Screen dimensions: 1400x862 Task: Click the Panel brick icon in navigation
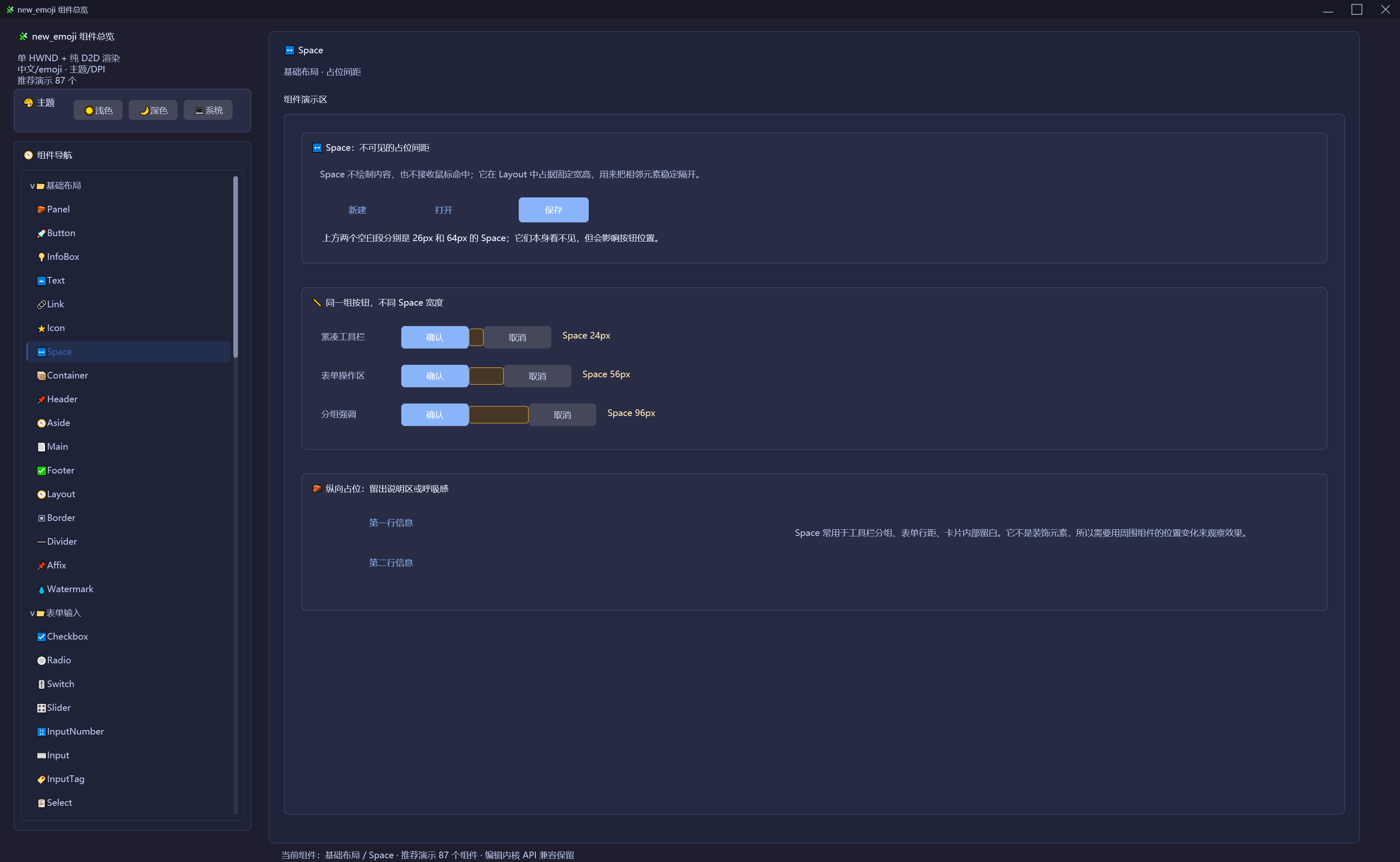pyautogui.click(x=41, y=210)
